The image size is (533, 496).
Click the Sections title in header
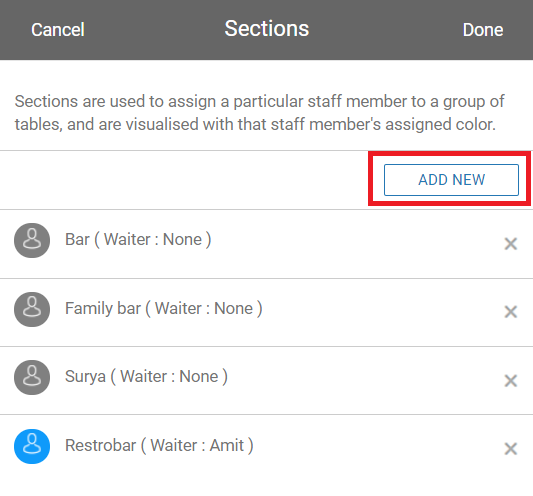267,29
